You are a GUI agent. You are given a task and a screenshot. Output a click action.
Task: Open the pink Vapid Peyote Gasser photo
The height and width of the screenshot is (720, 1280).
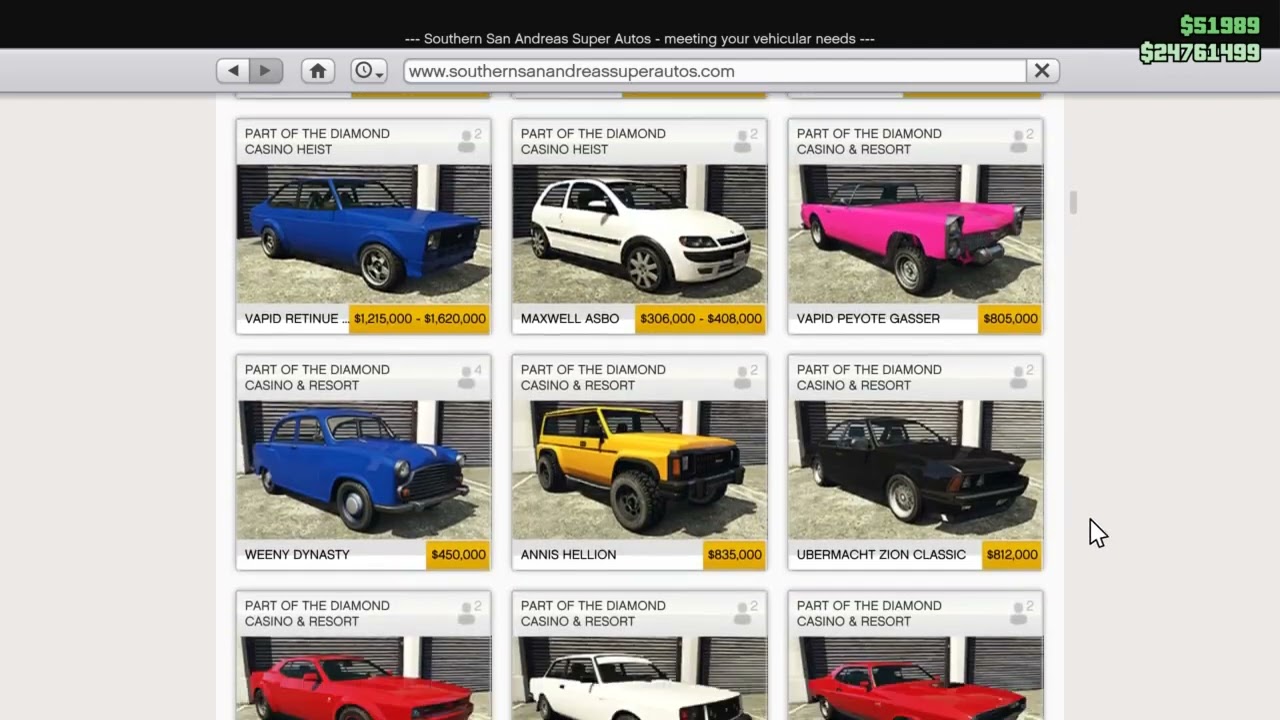click(916, 234)
